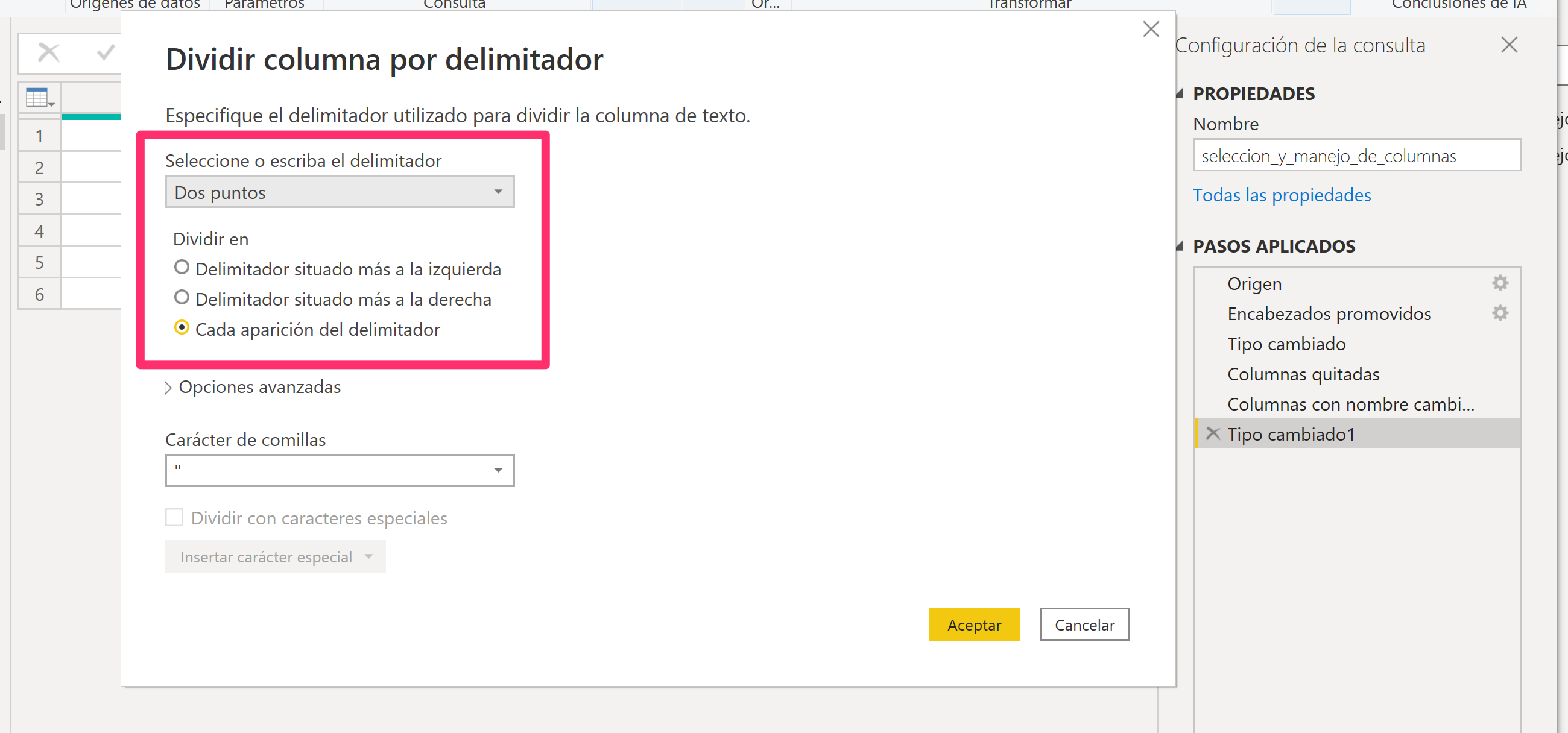Select the Origen applied step
The width and height of the screenshot is (1568, 733).
pos(1357,283)
